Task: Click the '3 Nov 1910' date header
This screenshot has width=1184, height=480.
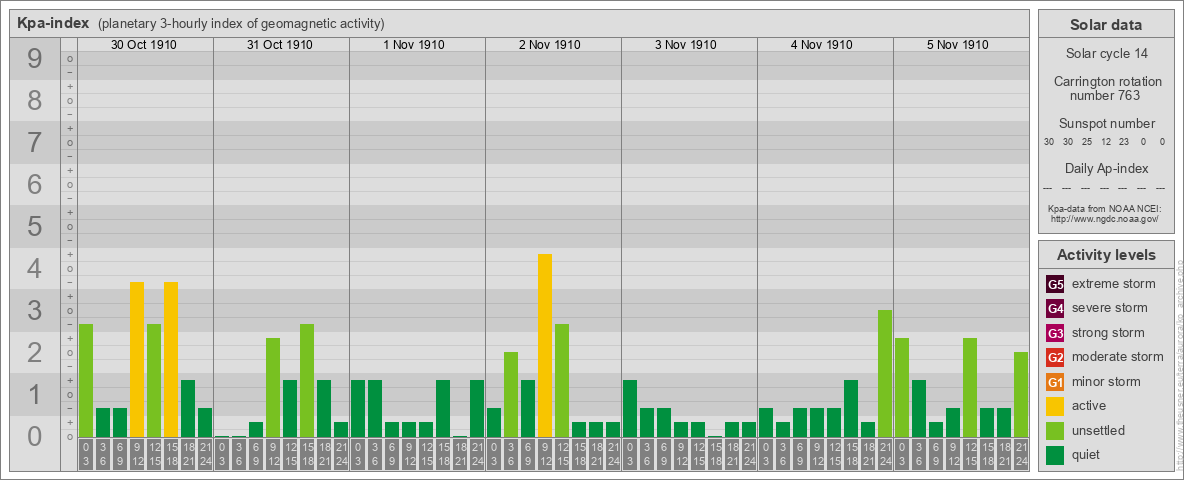Action: click(x=686, y=45)
